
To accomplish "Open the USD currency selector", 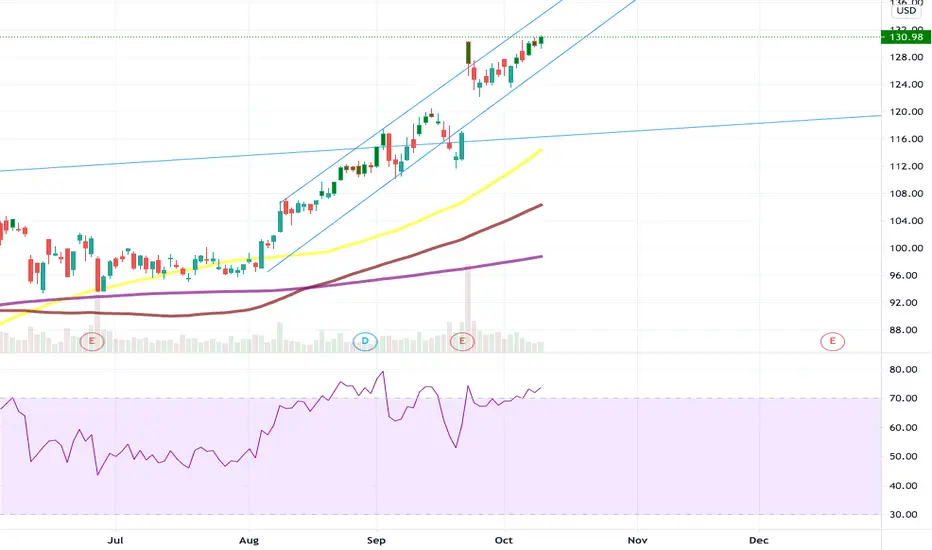I will tap(906, 11).
